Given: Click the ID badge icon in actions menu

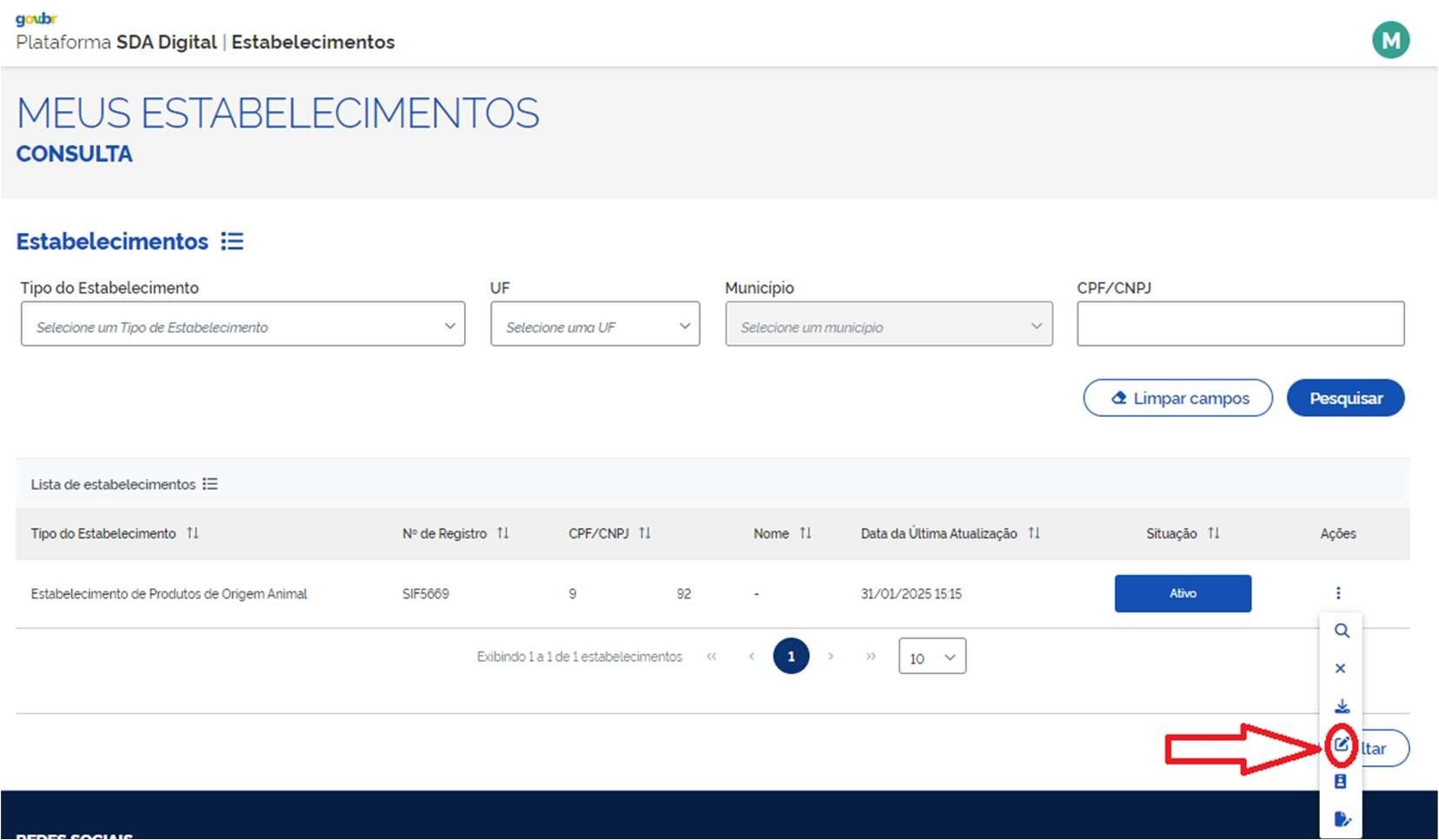Looking at the screenshot, I should (x=1340, y=782).
